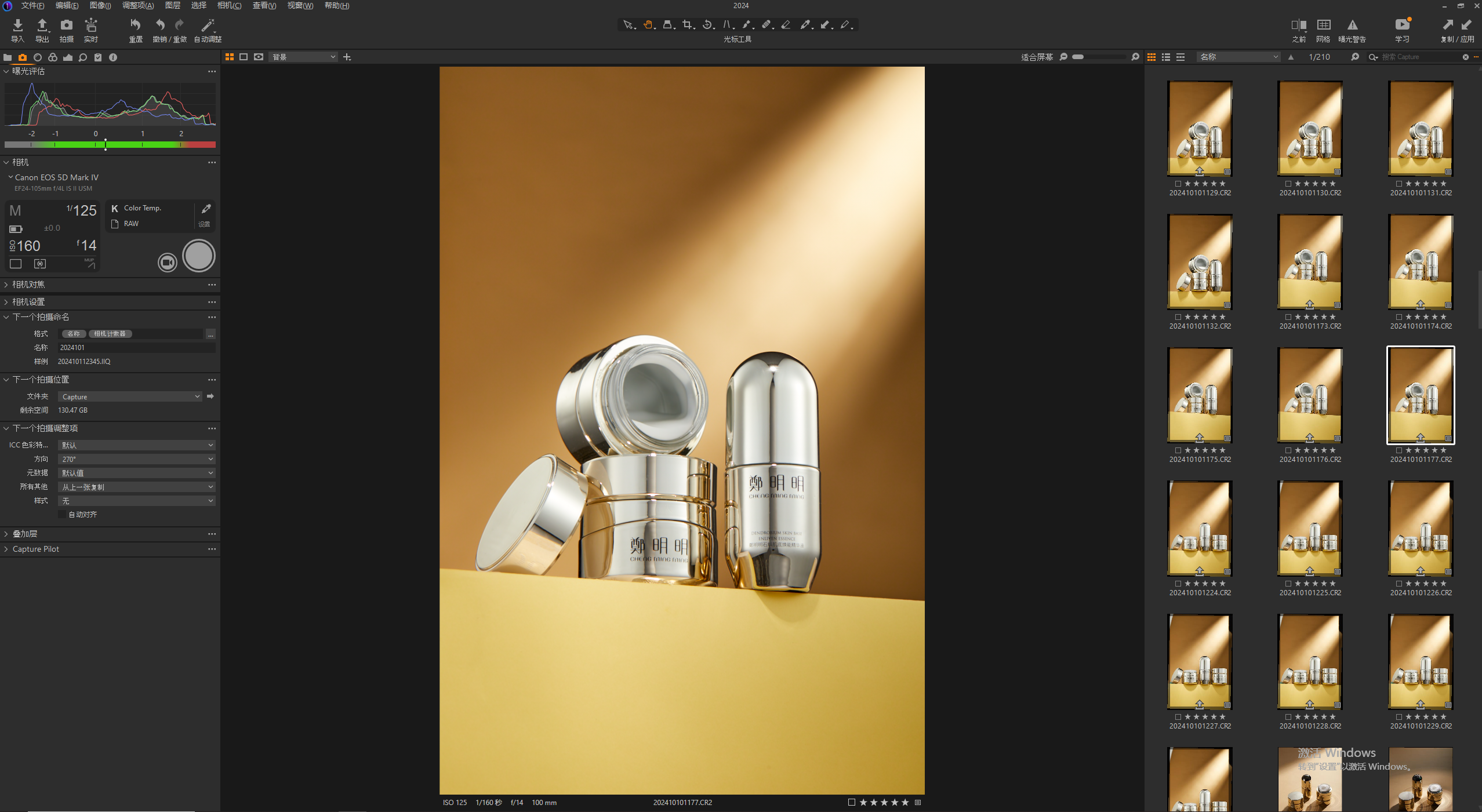Open the Metadata info tool tab
Viewport: 1482px width, 812px height.
(x=113, y=57)
